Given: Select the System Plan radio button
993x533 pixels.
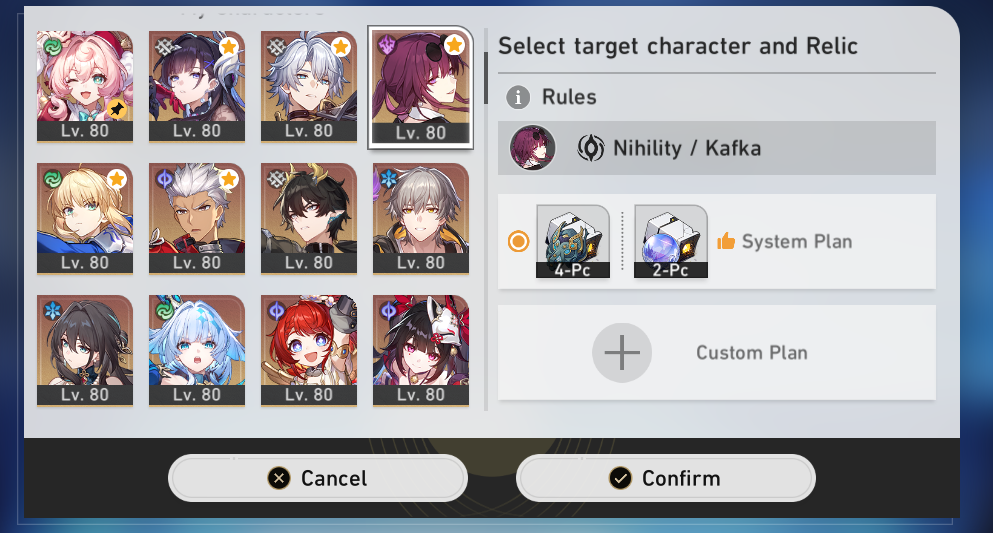Looking at the screenshot, I should pyautogui.click(x=518, y=241).
